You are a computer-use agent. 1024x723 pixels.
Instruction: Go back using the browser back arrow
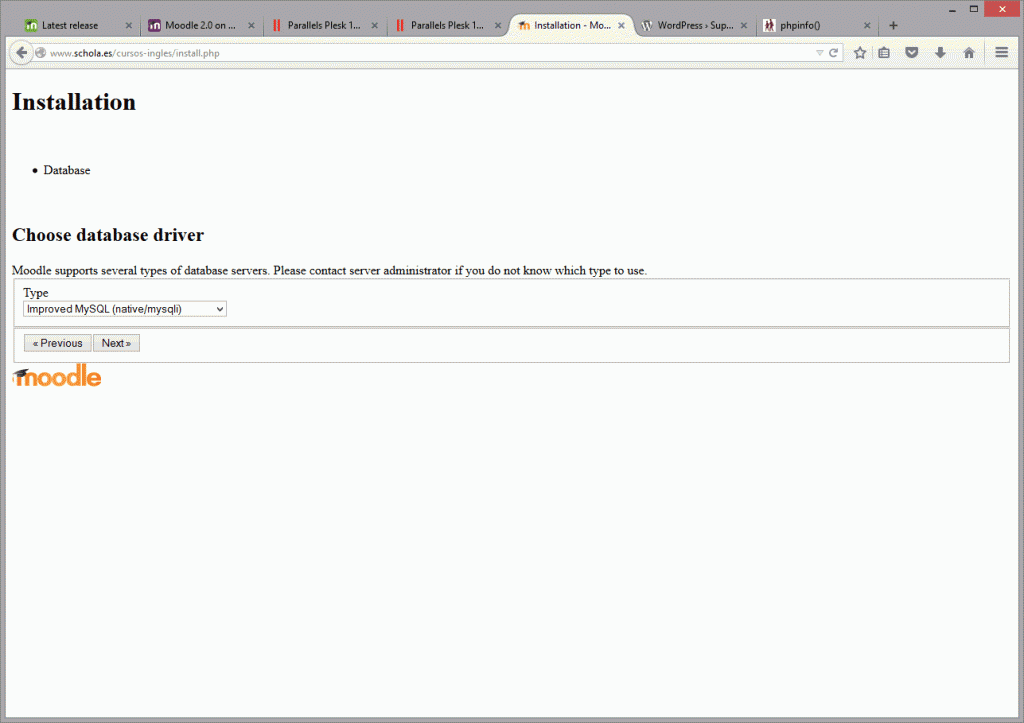tap(21, 53)
